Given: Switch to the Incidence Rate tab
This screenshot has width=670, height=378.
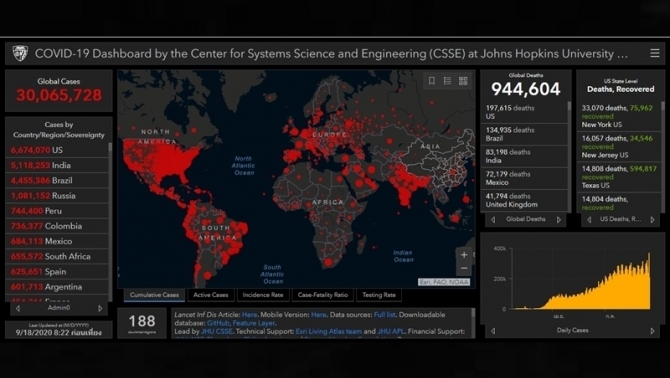Looking at the screenshot, I should tap(263, 295).
